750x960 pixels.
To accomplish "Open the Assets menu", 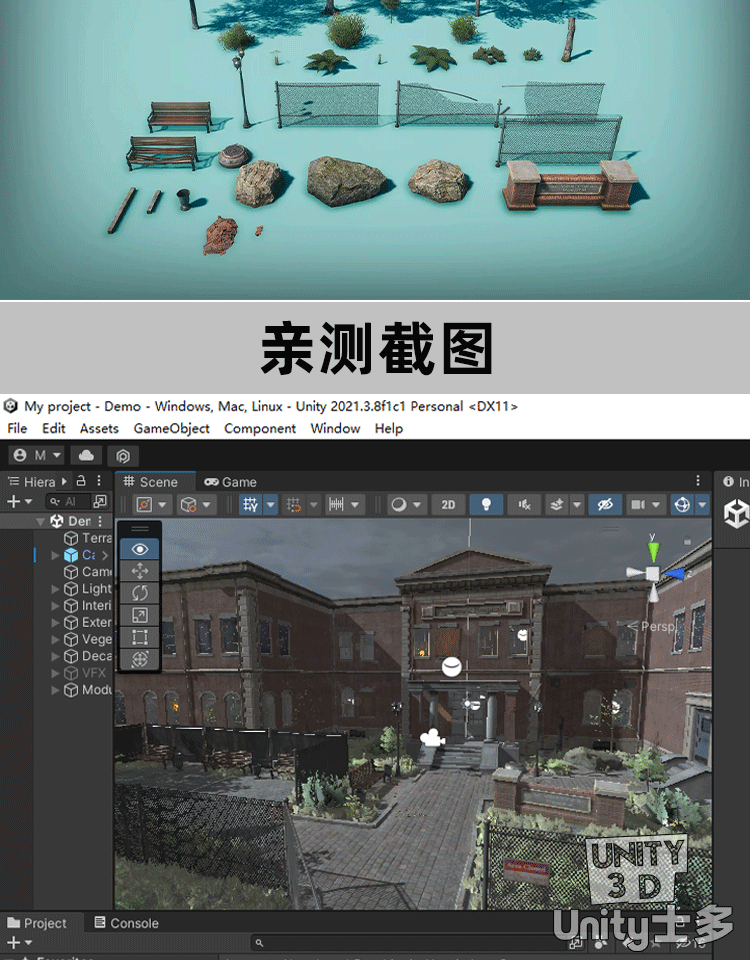I will [x=99, y=429].
